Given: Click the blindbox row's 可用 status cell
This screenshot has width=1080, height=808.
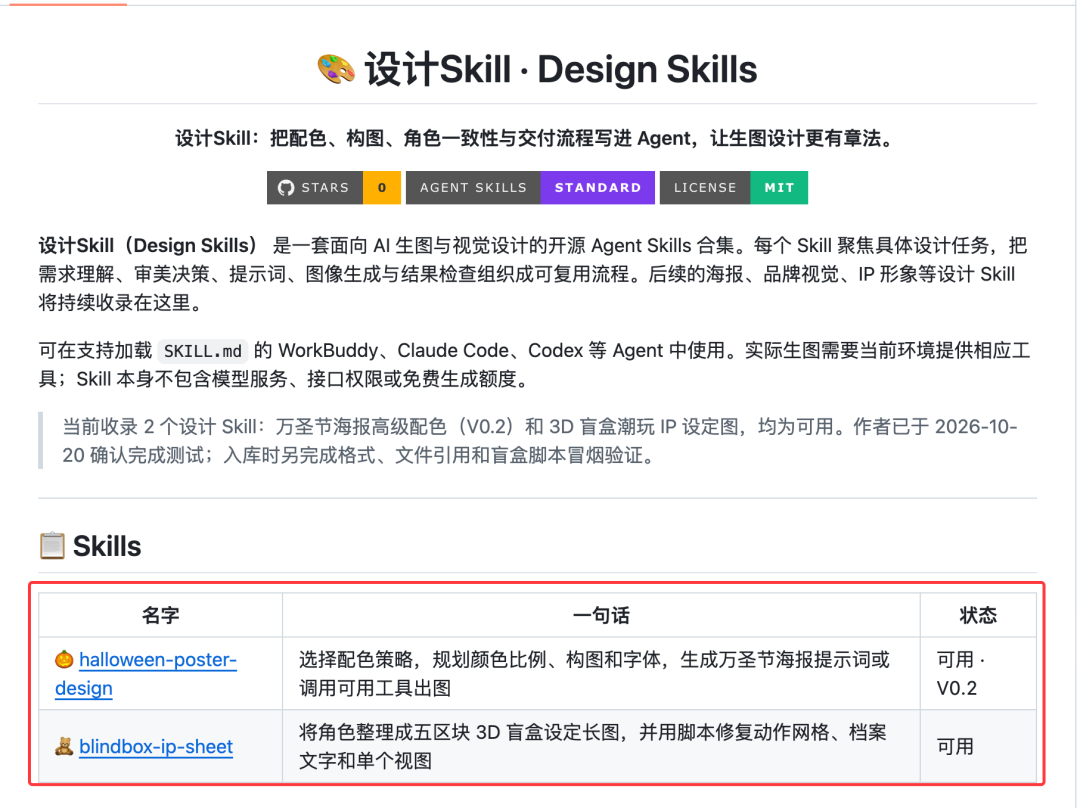Looking at the screenshot, I should coord(978,747).
